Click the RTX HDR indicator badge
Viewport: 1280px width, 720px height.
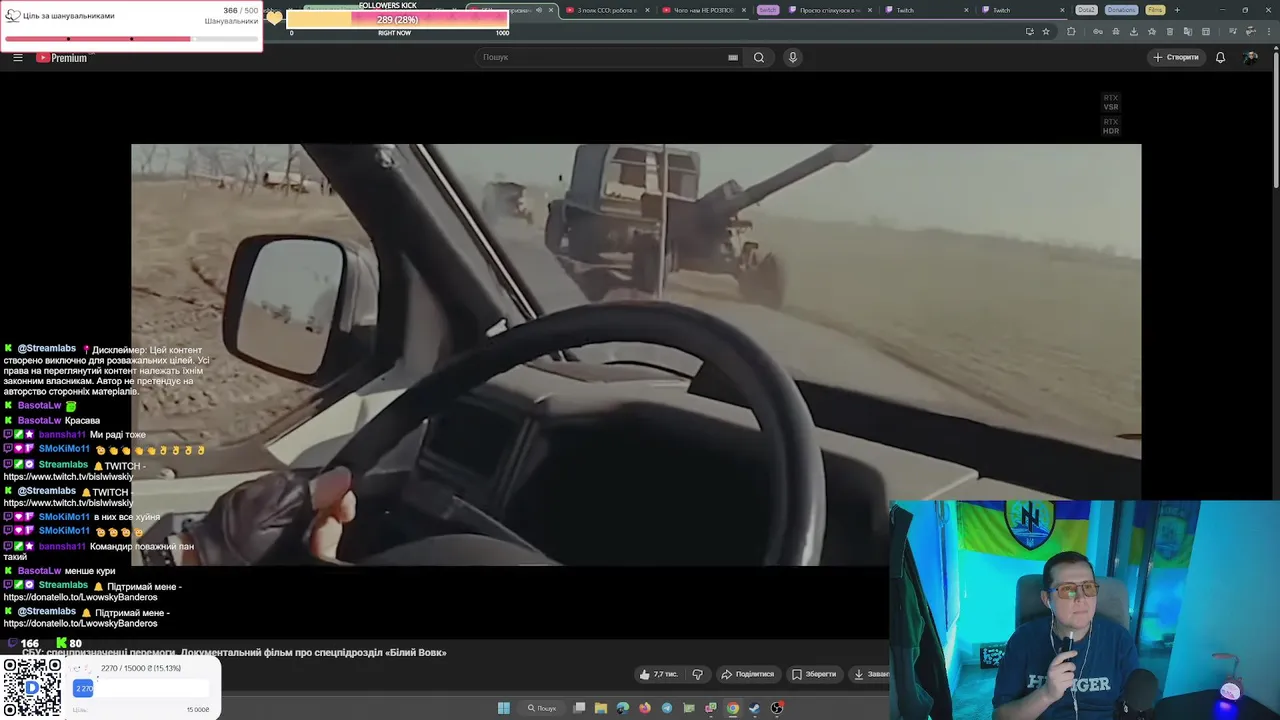(1111, 127)
